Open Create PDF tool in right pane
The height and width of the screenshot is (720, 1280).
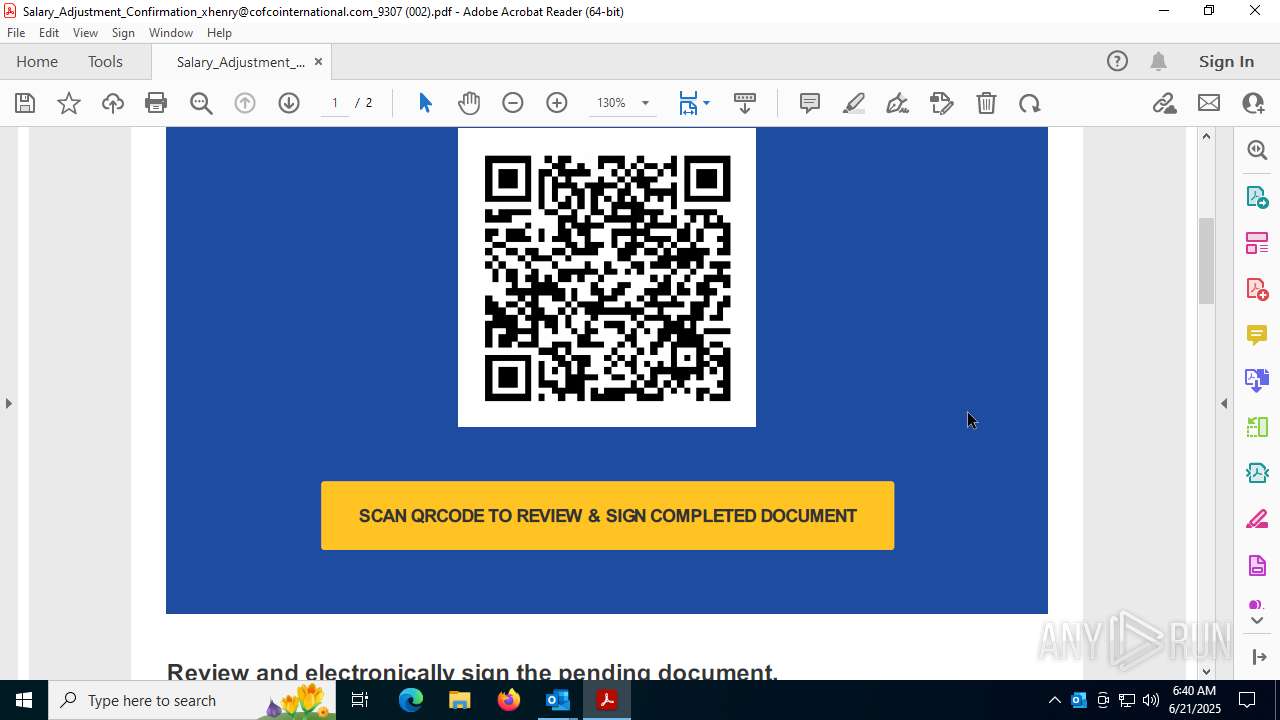(x=1257, y=289)
